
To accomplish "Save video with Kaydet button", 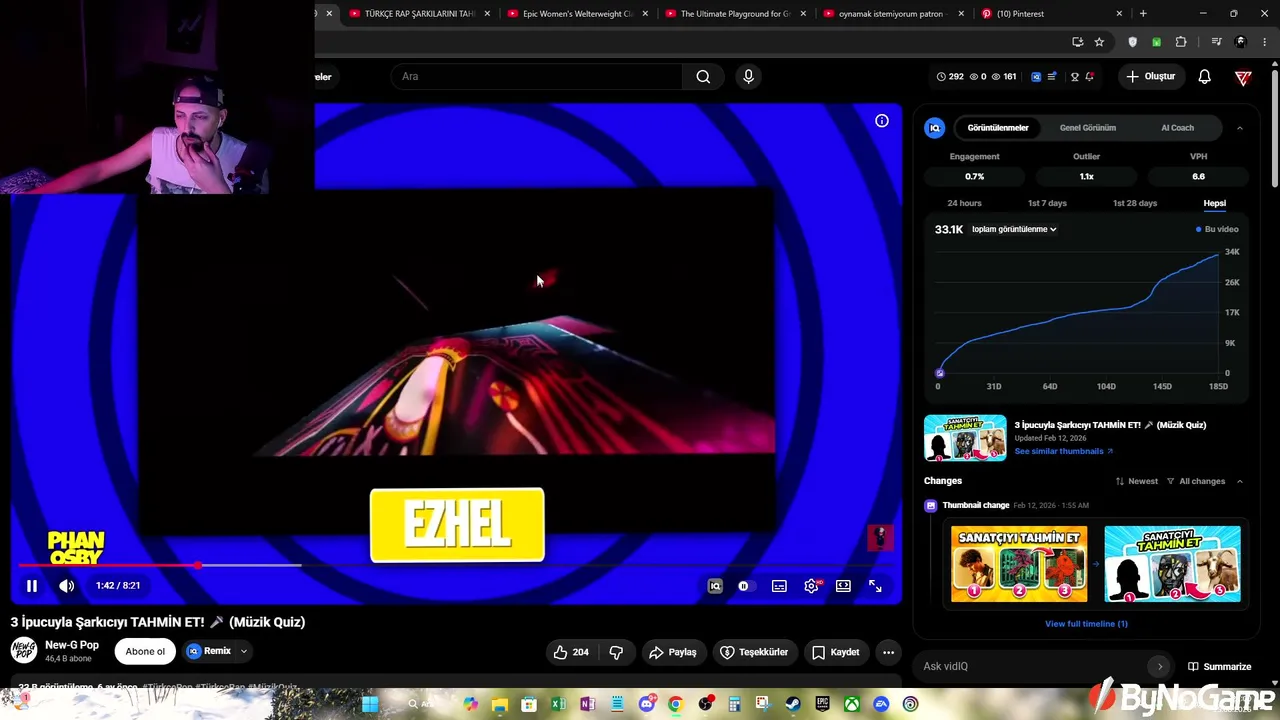I will tap(836, 652).
